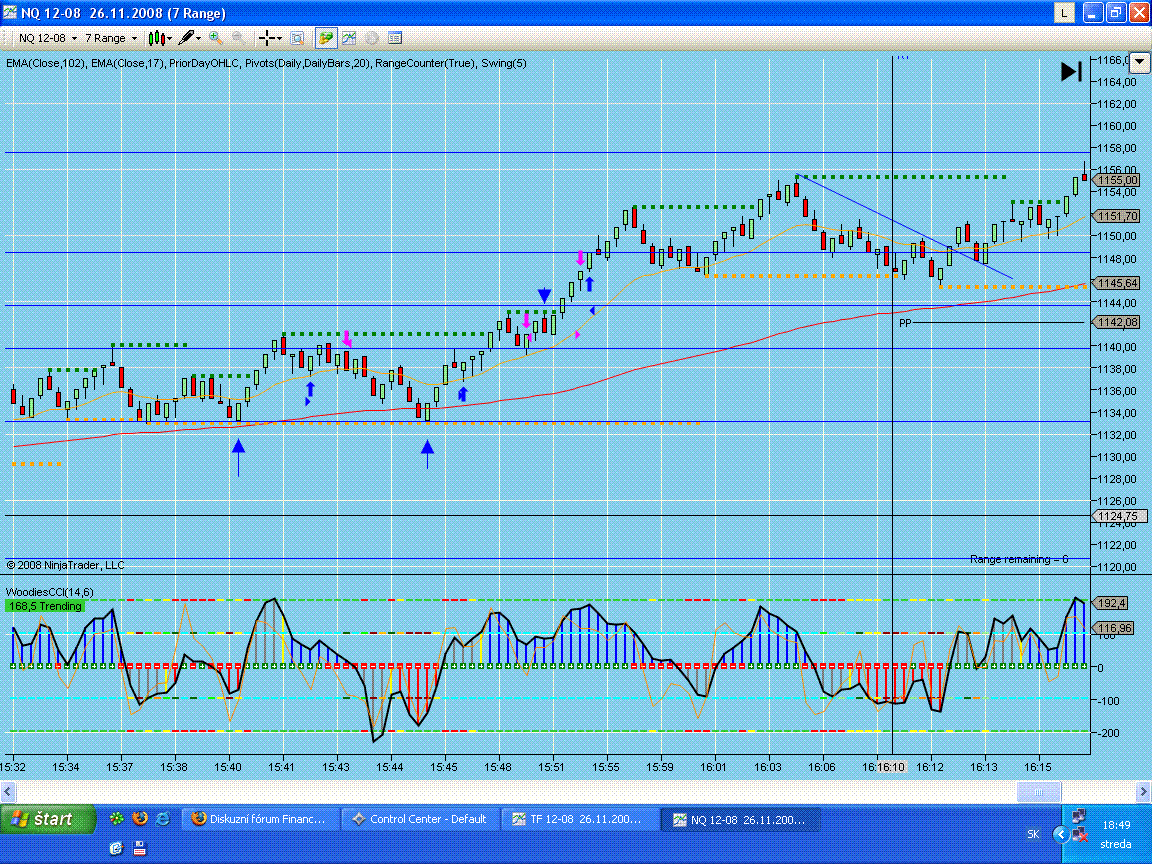Viewport: 1152px width, 864px height.
Task: Open the candlestick chart style menu
Action: [159, 38]
